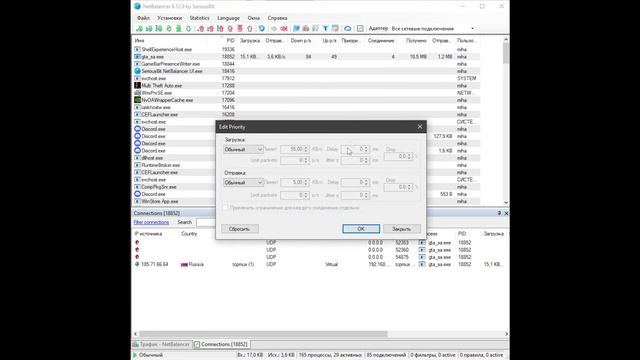Click the first green download priority toolbar icon
Screen dimensions: 640x360
click(x=139, y=29)
